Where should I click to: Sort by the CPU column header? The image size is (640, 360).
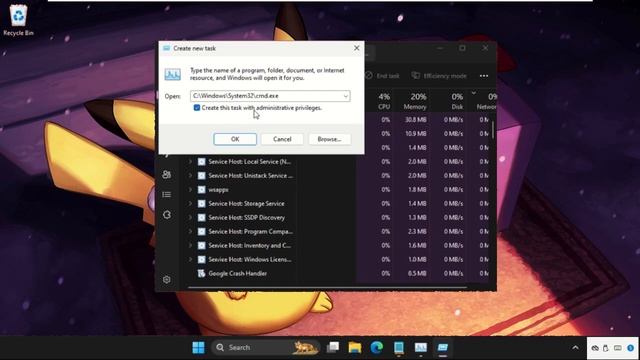coord(384,101)
